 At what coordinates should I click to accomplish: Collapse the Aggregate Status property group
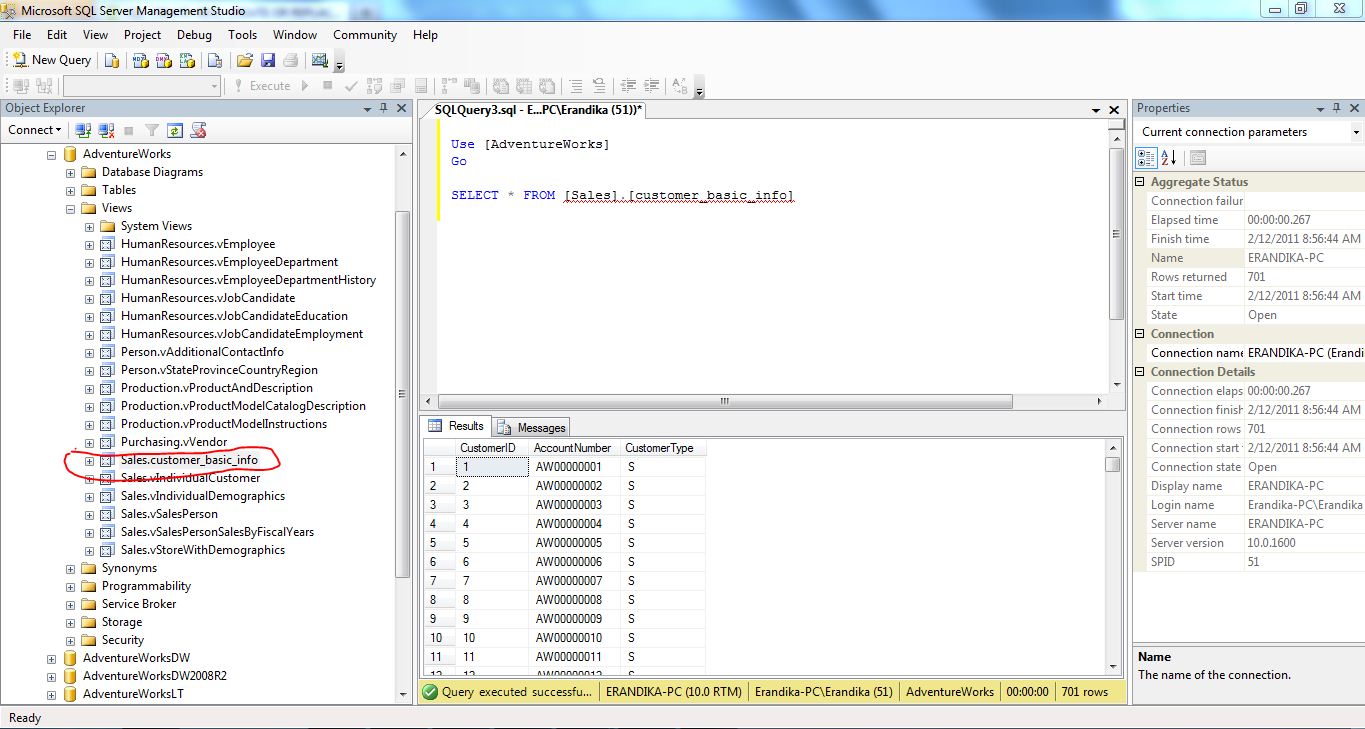click(x=1141, y=182)
